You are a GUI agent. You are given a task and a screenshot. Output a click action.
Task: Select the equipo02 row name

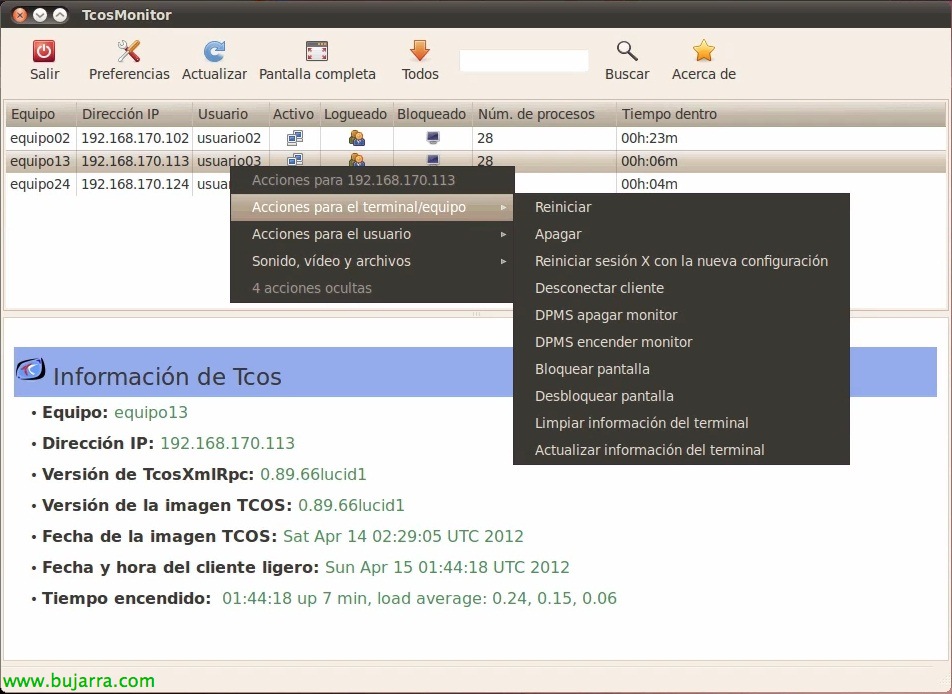[x=40, y=138]
